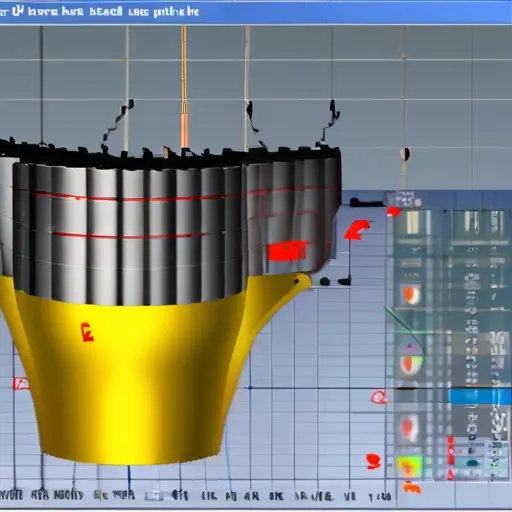The height and width of the screenshot is (512, 512).
Task: Click the red blob marker near panel bottom
Action: pos(373,461)
